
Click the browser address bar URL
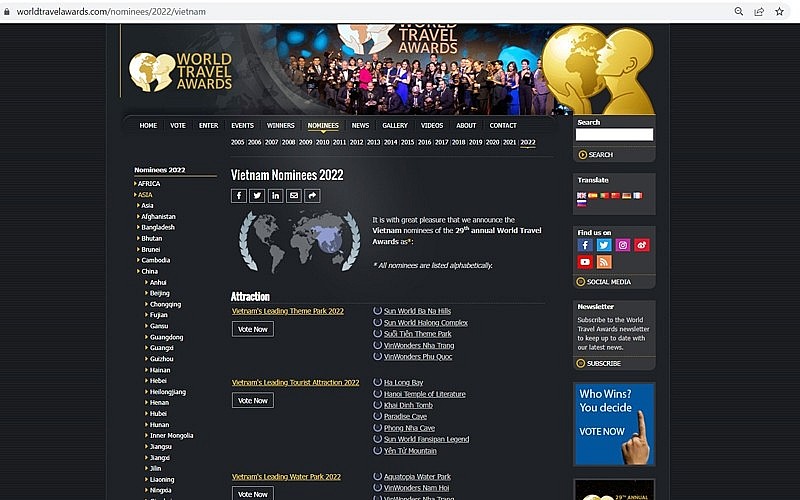pos(111,11)
